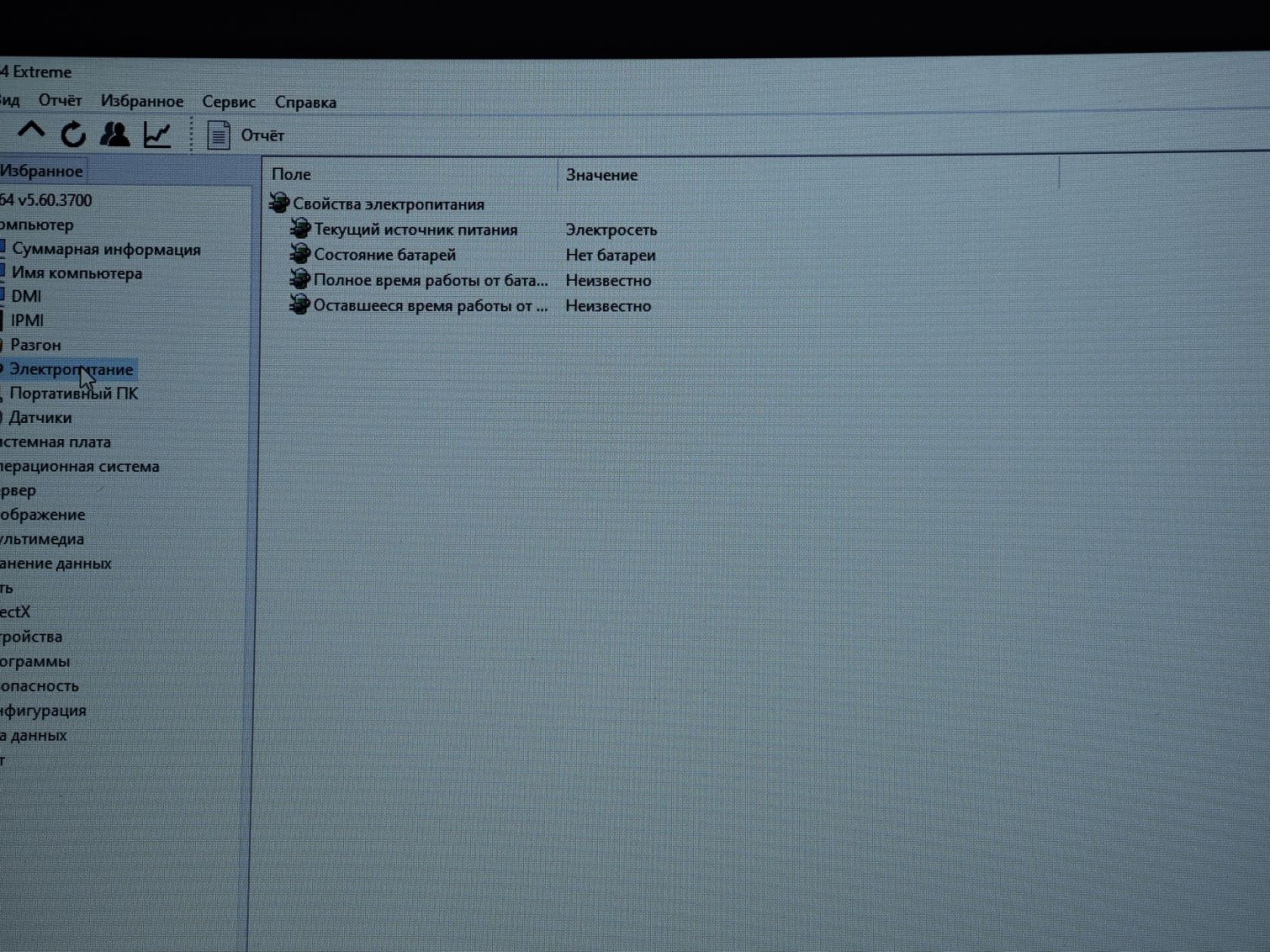Click the Свойства электропитания group icon
The height and width of the screenshot is (952, 1270).
coord(280,203)
